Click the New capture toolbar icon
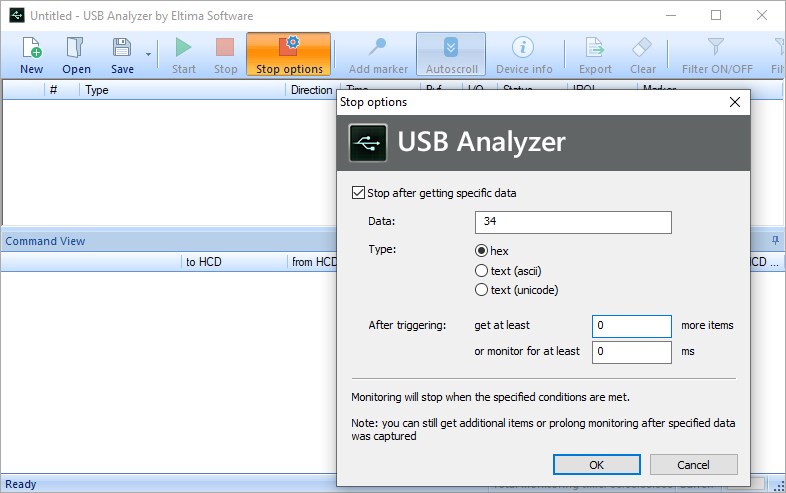This screenshot has width=786, height=493. 31,55
